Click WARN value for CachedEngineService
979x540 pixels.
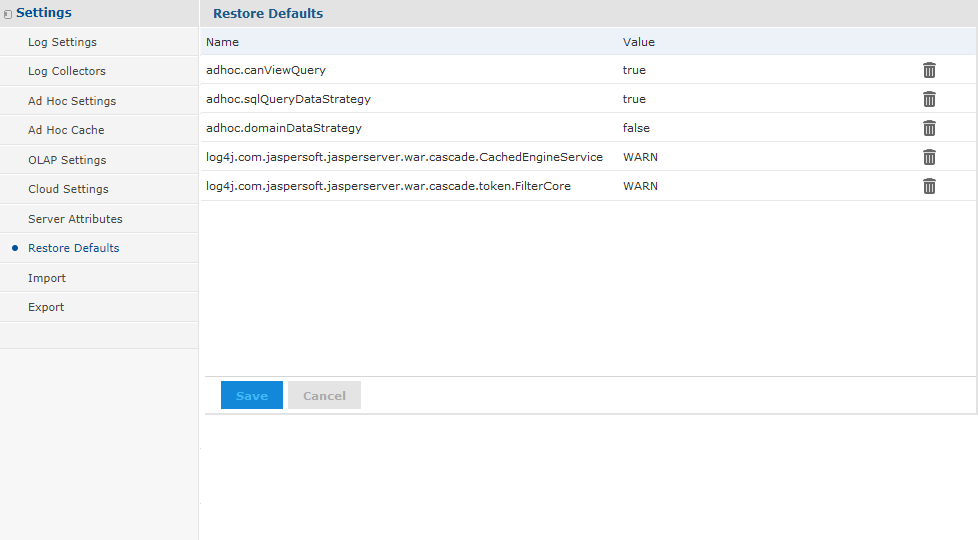coord(641,157)
